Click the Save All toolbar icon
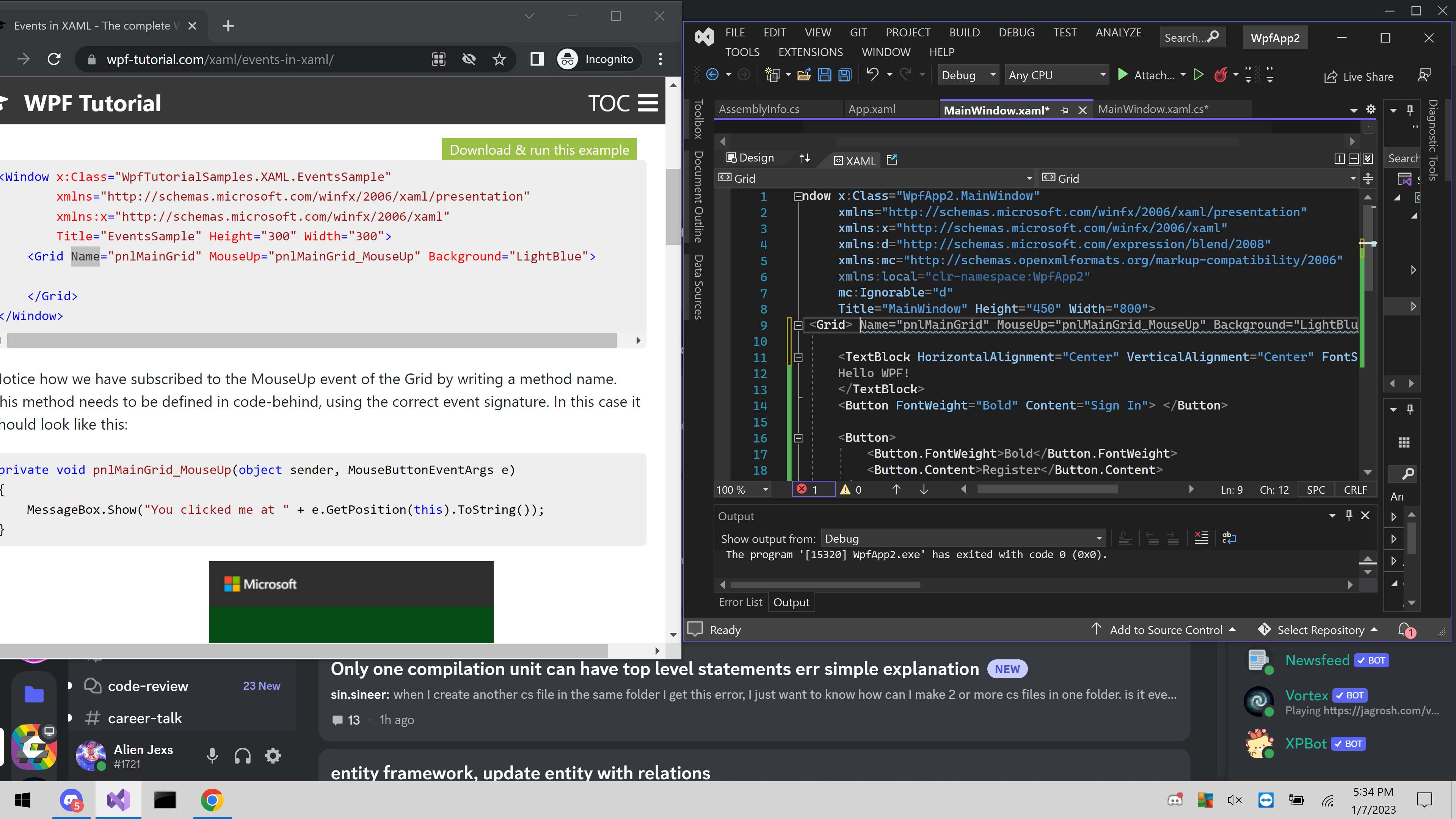This screenshot has width=1456, height=819. (x=845, y=75)
